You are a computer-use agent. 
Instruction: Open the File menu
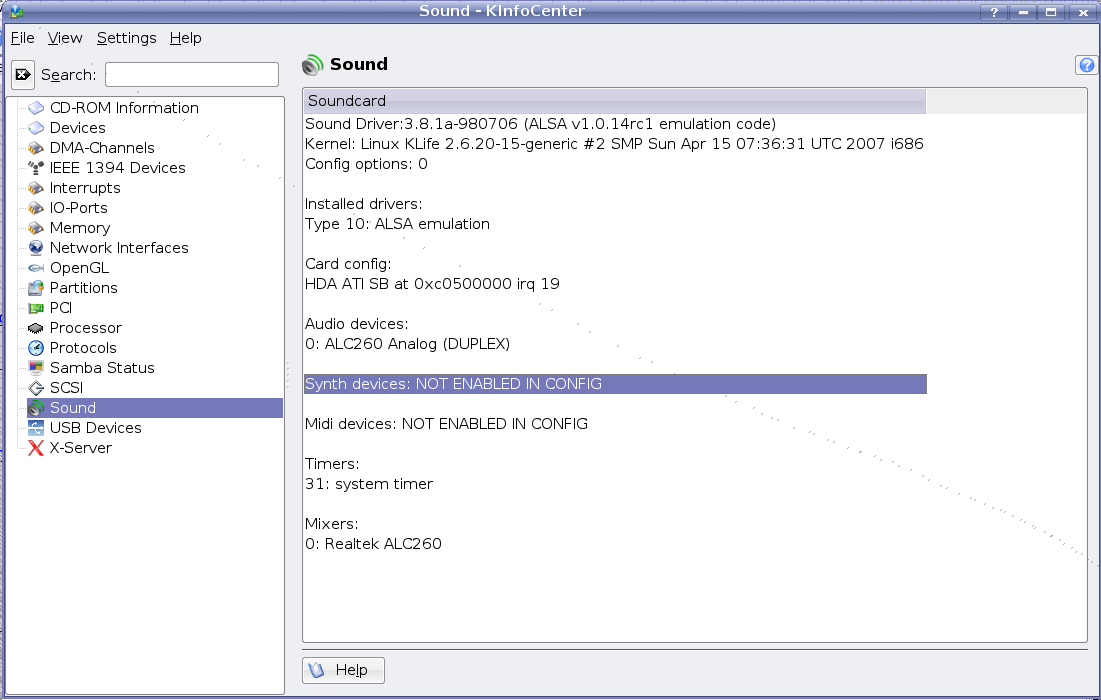point(22,38)
